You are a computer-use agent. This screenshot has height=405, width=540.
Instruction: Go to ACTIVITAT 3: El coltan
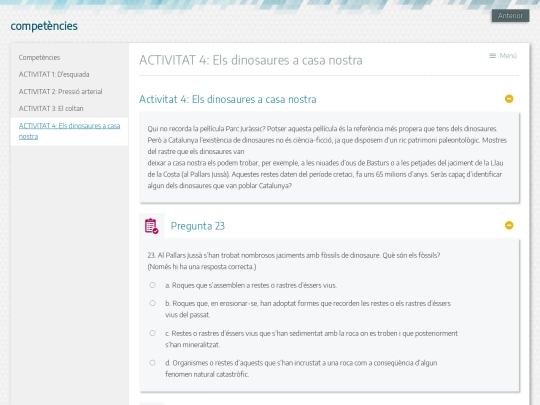51,108
